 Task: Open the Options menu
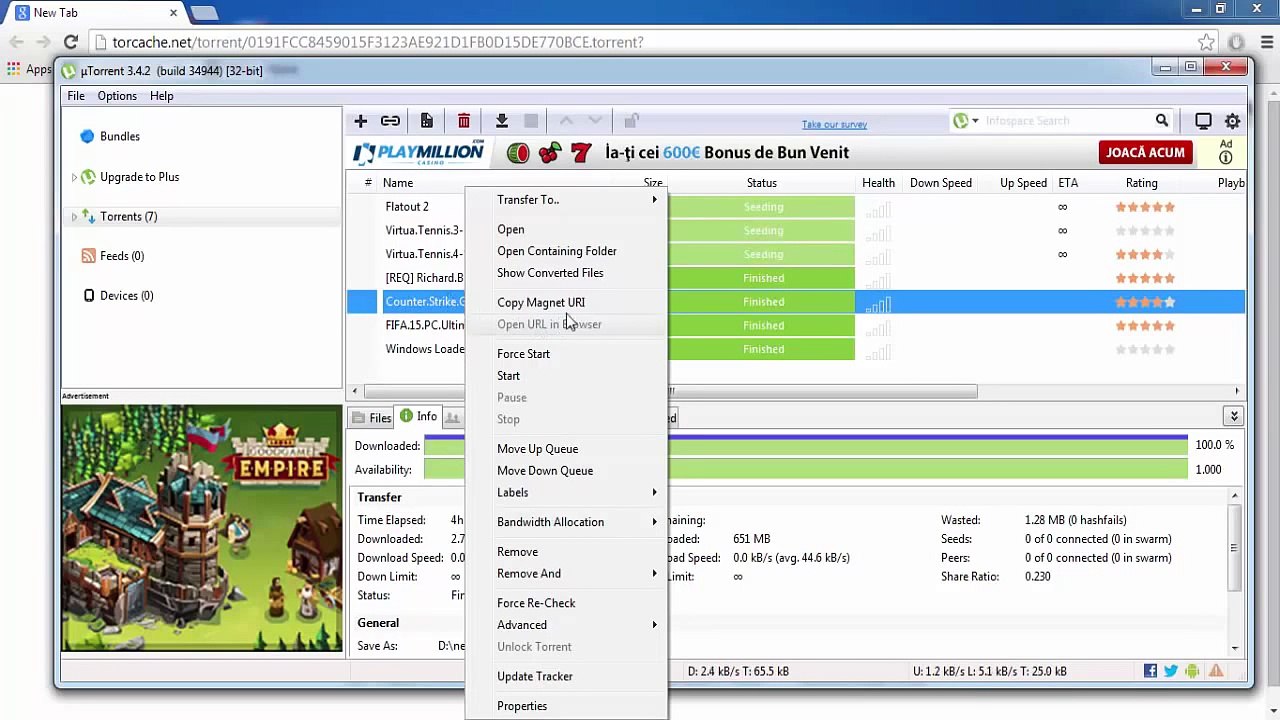tap(117, 96)
